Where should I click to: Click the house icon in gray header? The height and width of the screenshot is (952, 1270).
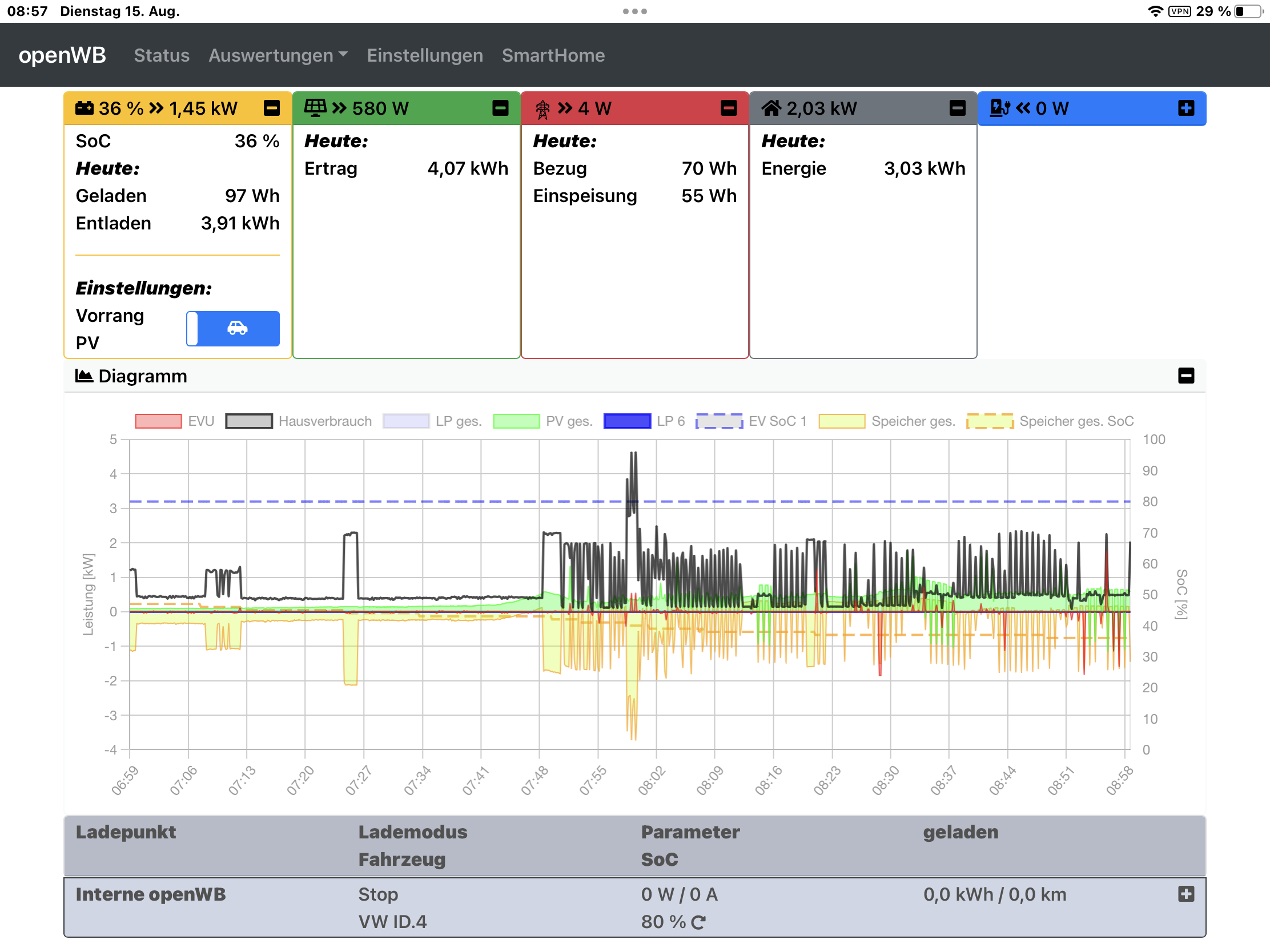[x=771, y=108]
